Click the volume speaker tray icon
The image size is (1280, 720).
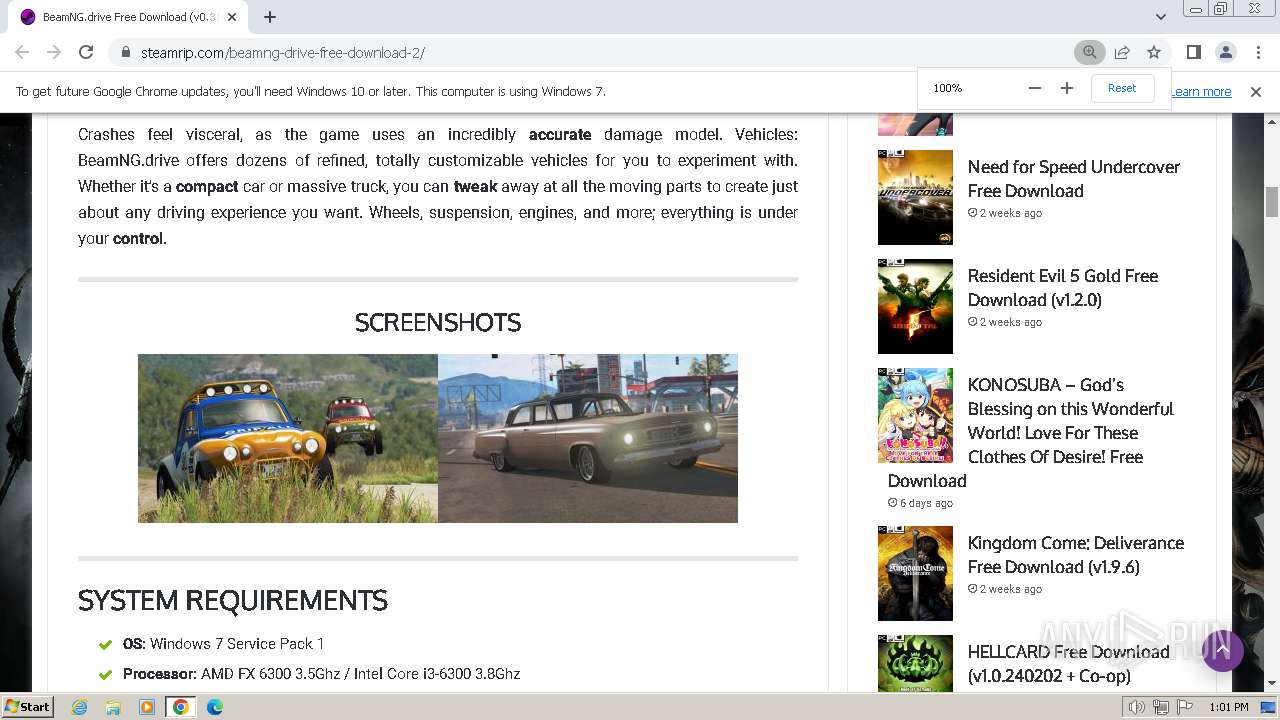[1137, 707]
